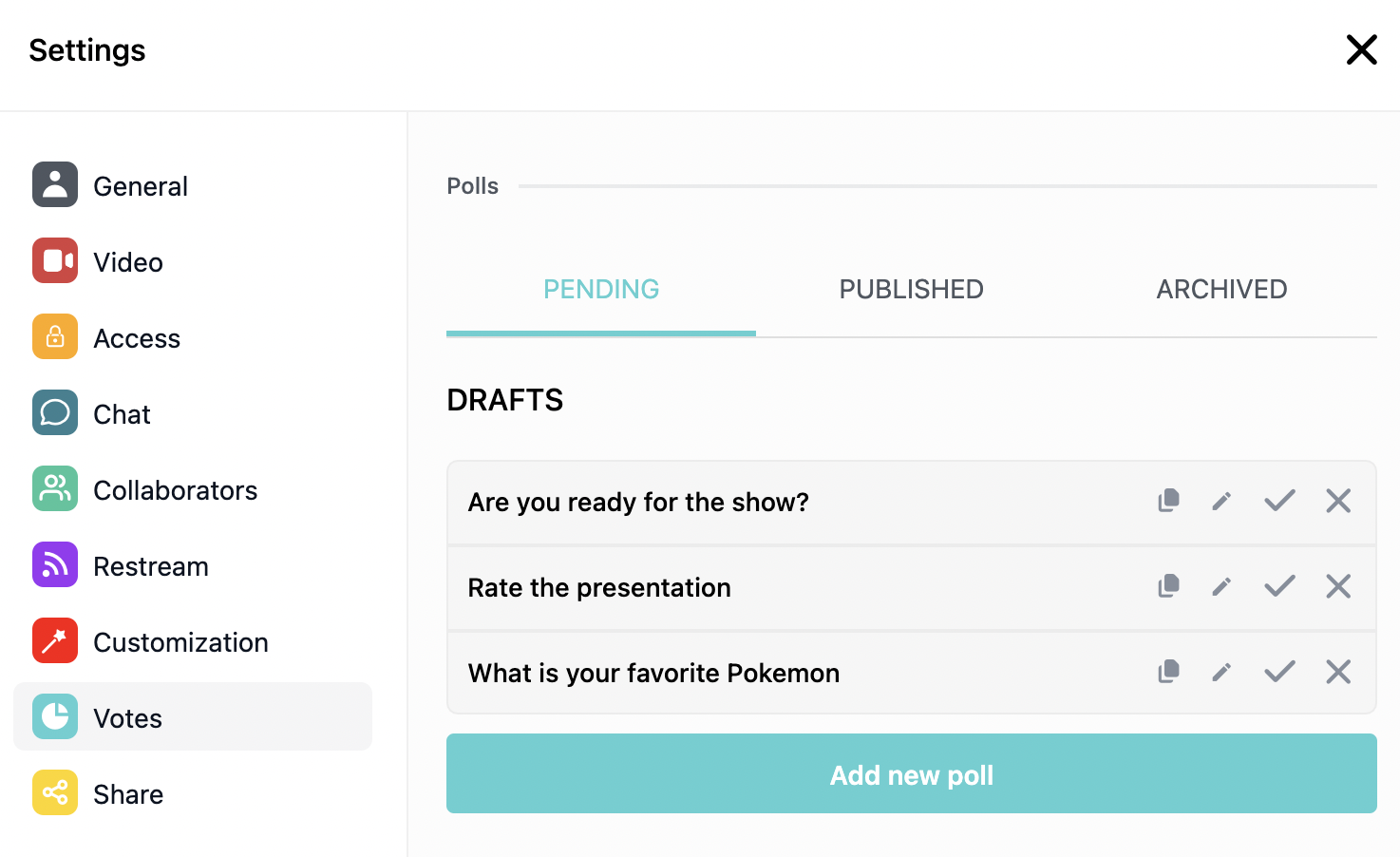Copy the "Rate the presentation" poll
The image size is (1400, 857).
1169,586
